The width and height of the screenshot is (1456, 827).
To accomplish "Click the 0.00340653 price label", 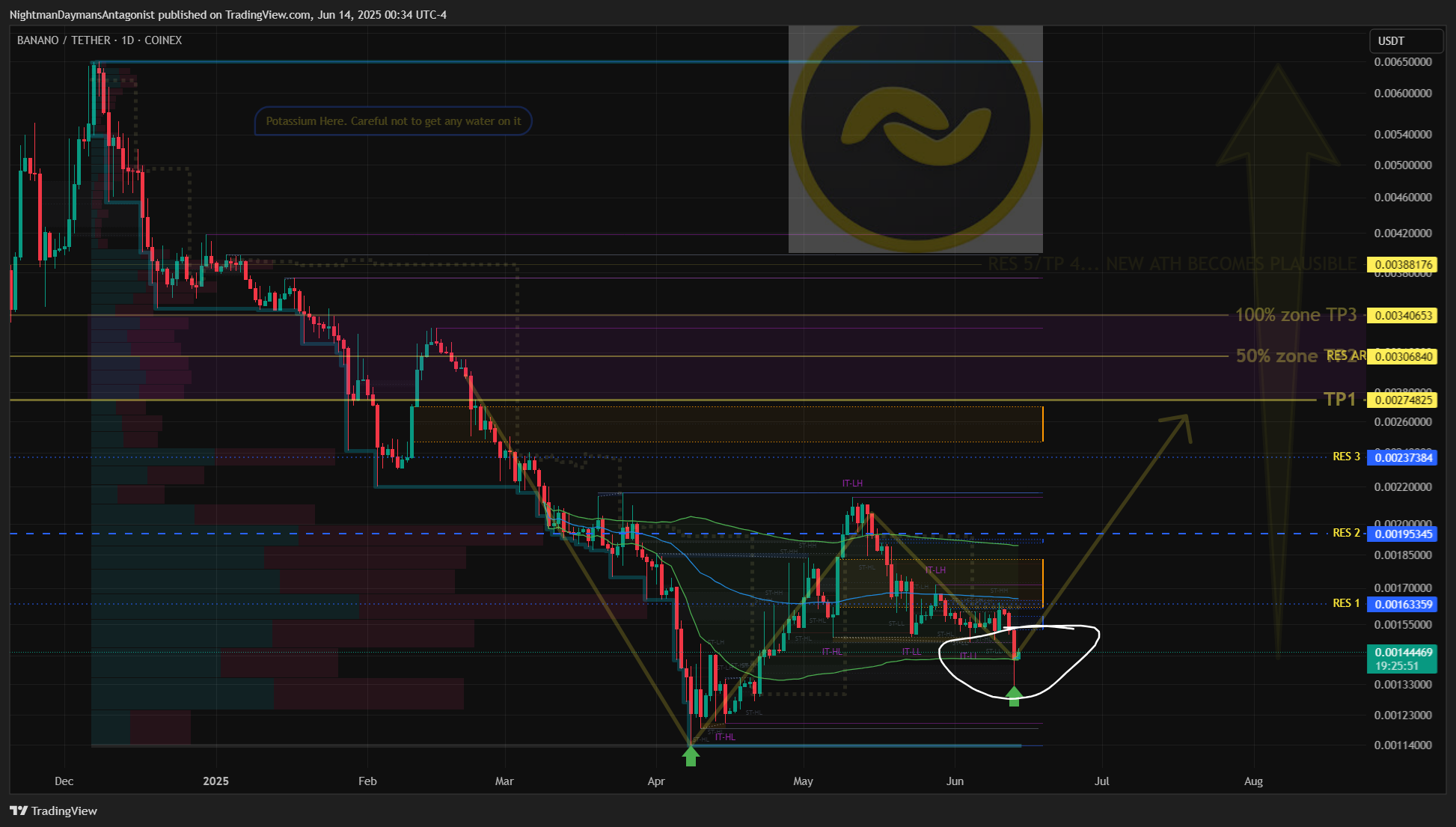I will pyautogui.click(x=1404, y=316).
